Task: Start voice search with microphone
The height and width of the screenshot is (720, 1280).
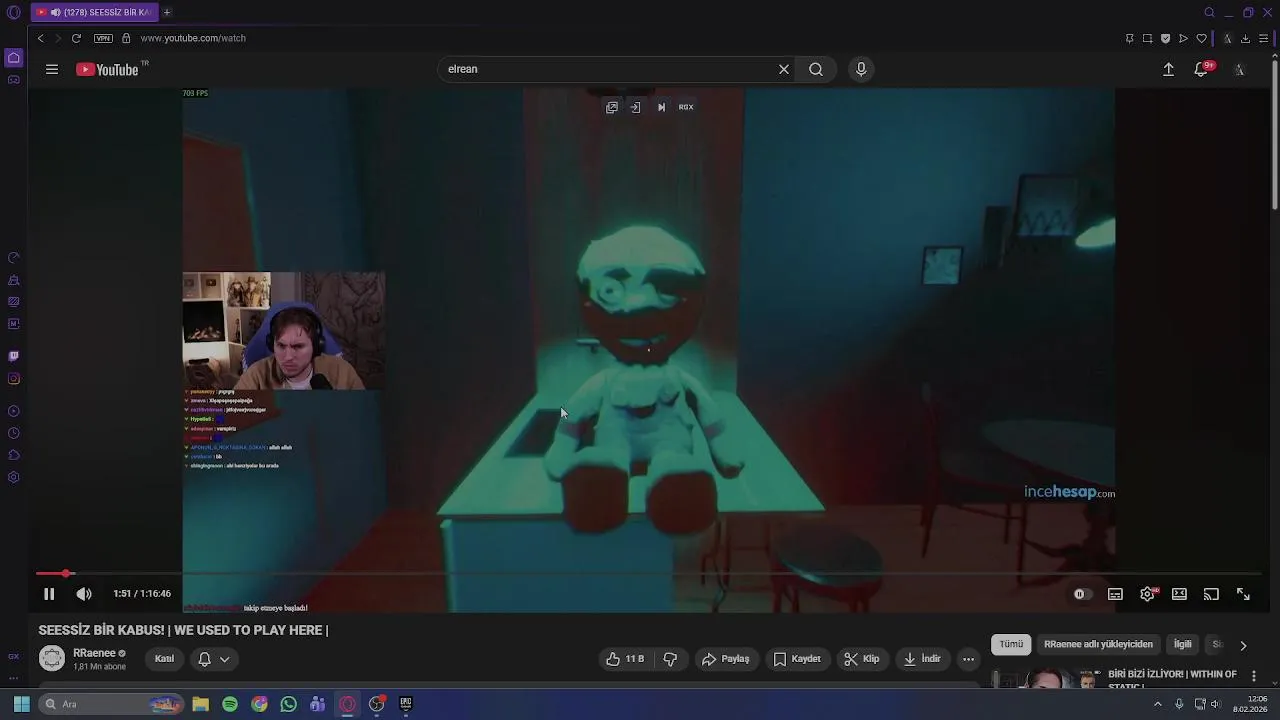Action: 861,69
